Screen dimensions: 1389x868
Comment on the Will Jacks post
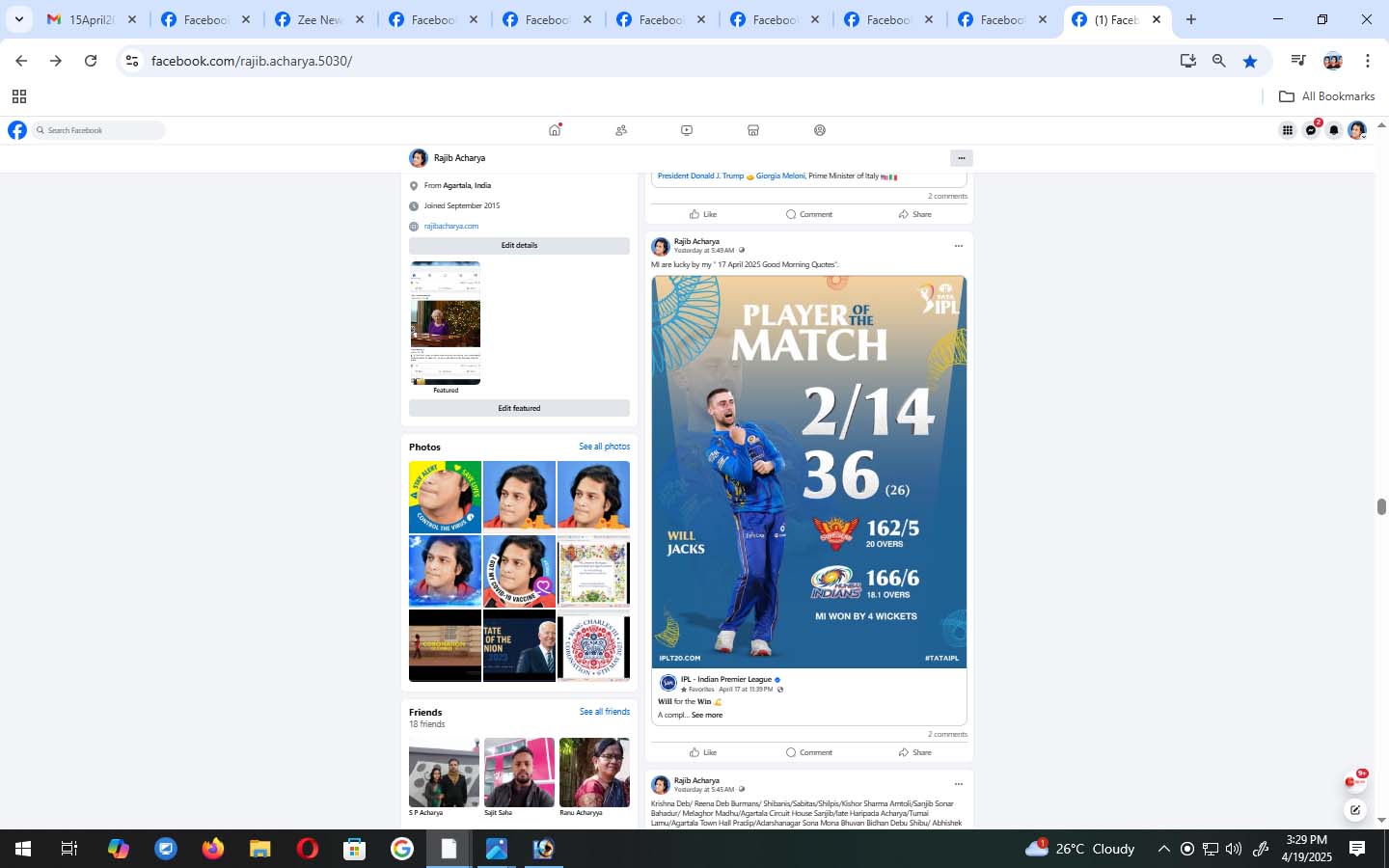[x=809, y=752]
